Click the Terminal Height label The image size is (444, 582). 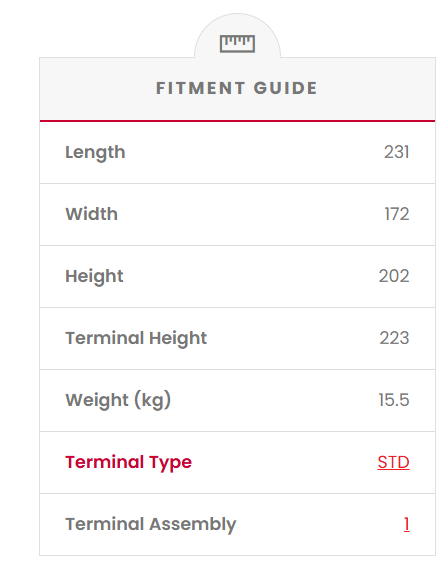point(136,339)
